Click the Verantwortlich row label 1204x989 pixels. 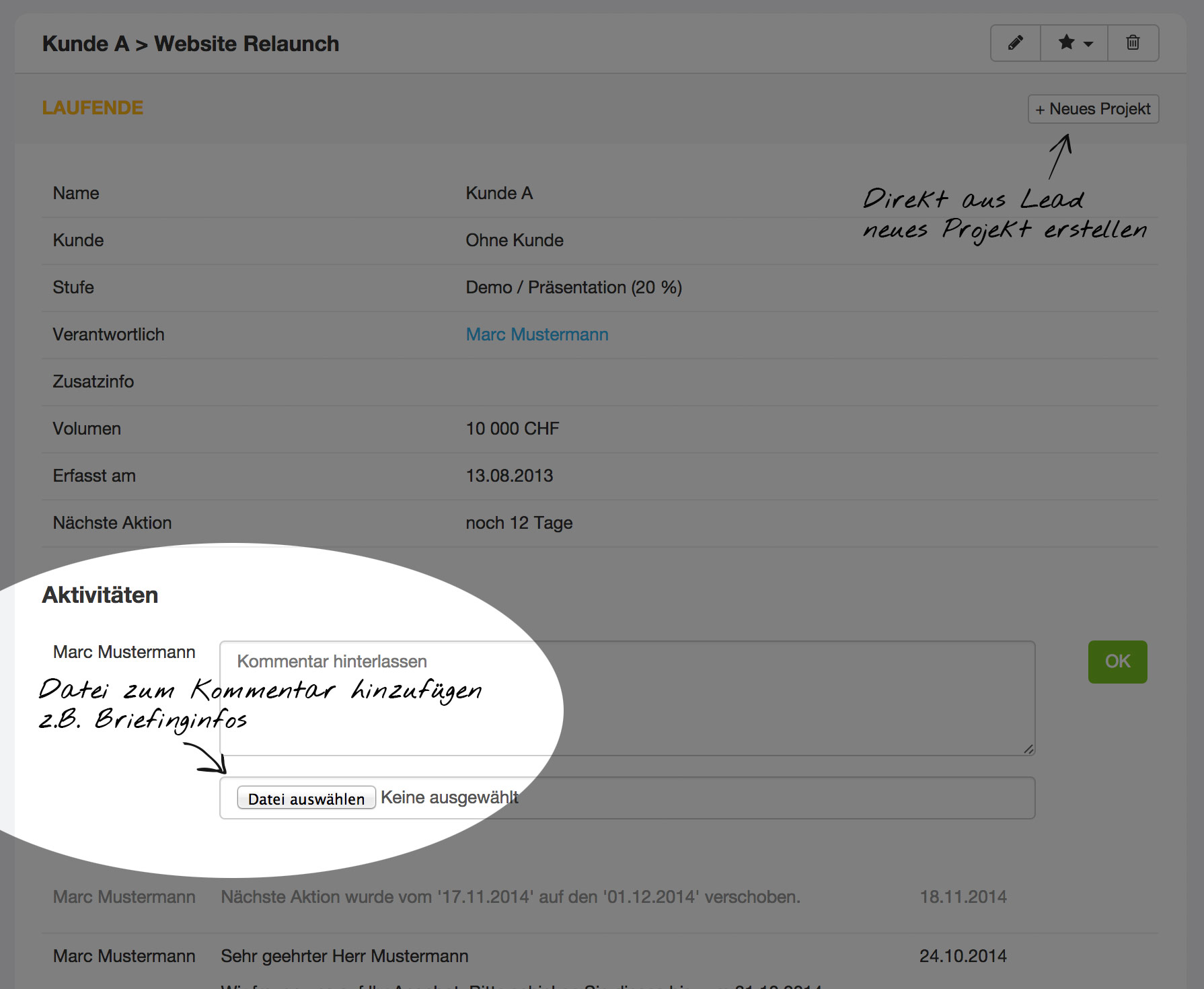coord(108,334)
